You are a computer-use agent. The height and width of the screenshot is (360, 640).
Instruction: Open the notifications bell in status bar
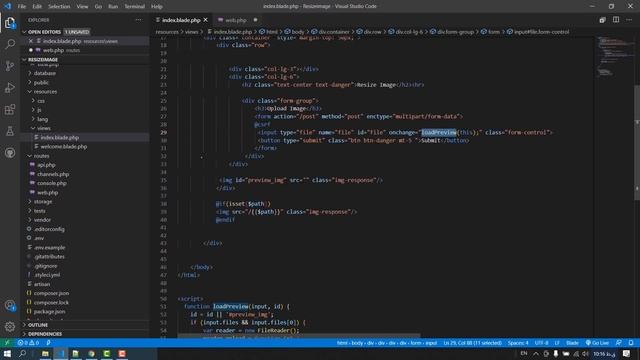631,343
